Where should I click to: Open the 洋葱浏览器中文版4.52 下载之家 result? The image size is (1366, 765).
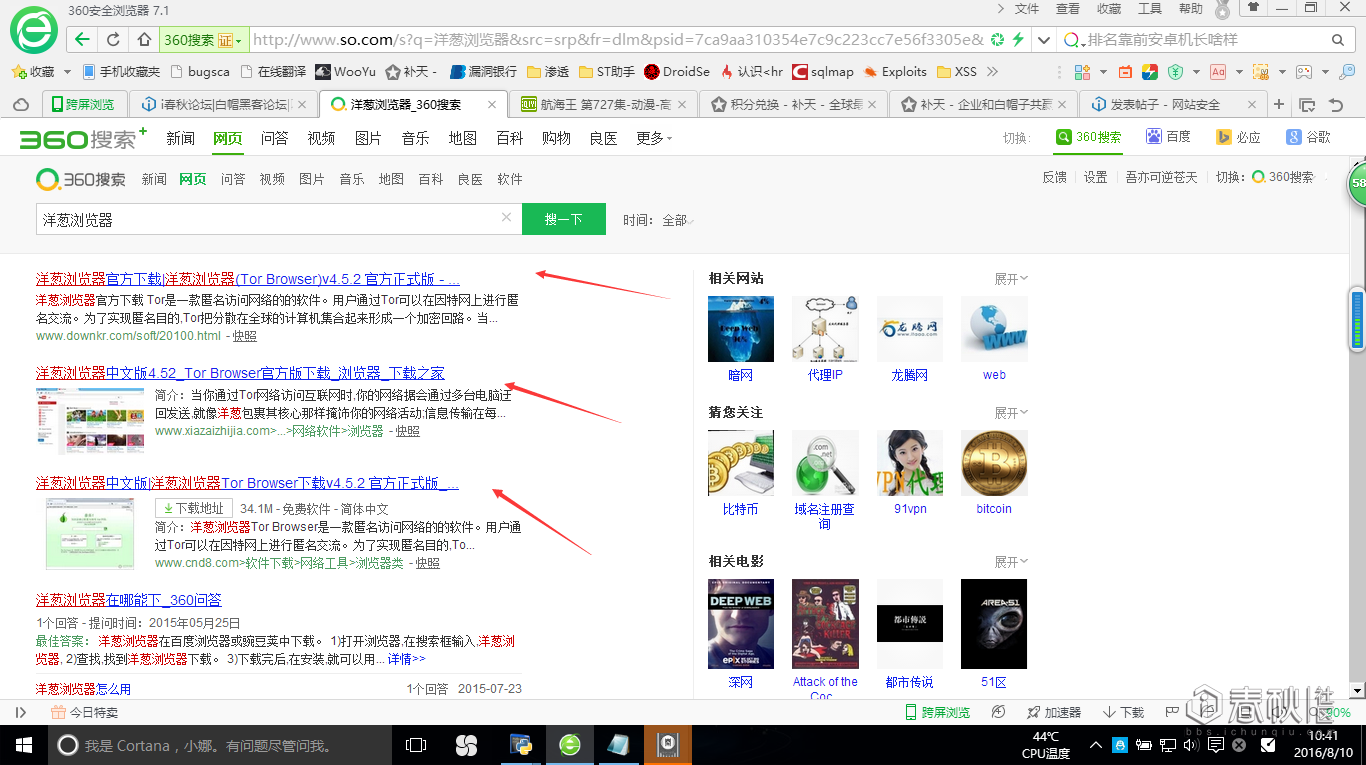[x=240, y=373]
